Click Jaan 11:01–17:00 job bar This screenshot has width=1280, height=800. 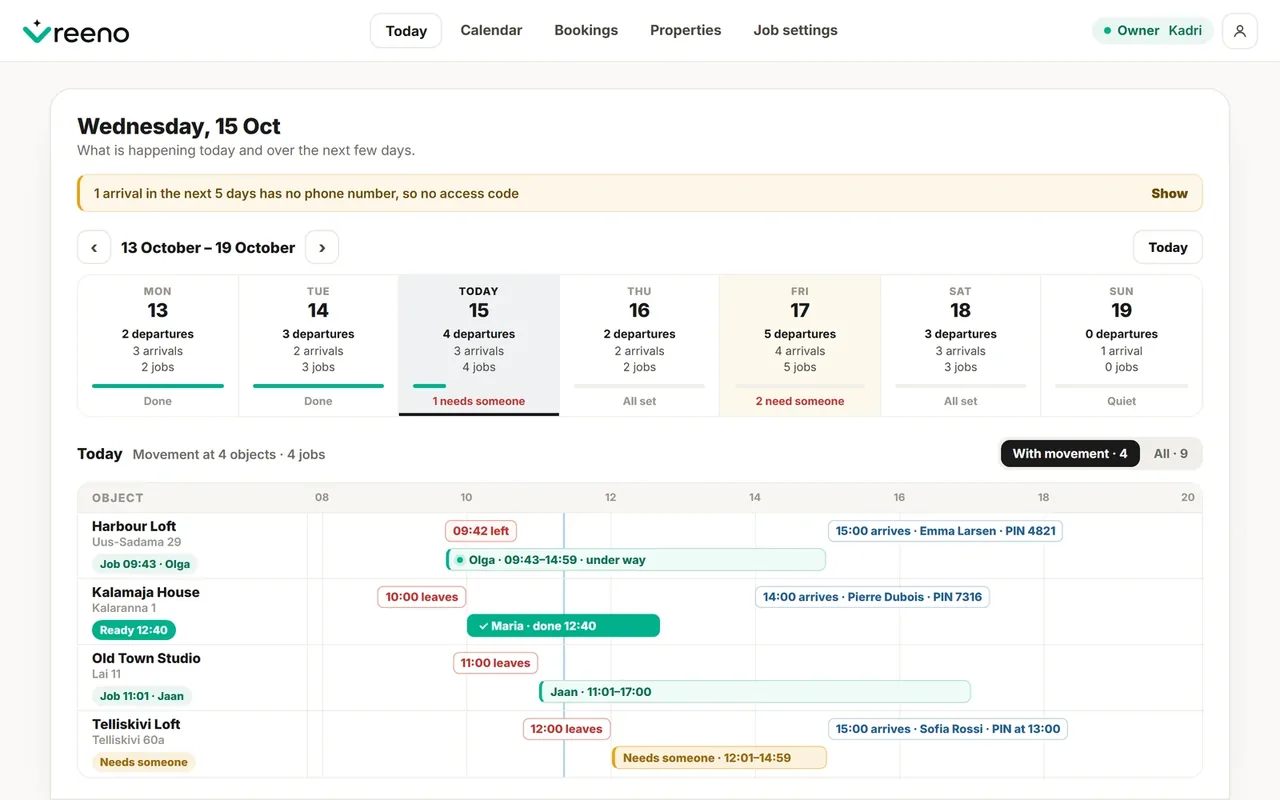[x=755, y=692]
